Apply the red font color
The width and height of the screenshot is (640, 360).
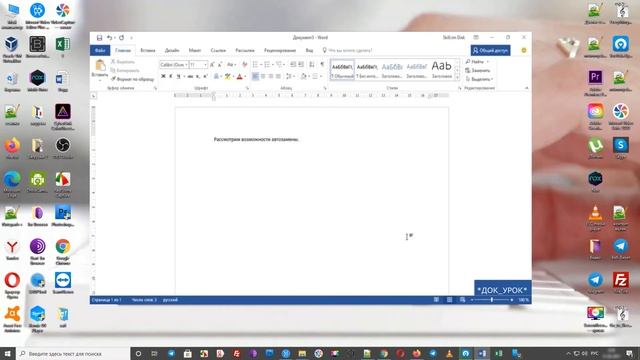[x=240, y=76]
